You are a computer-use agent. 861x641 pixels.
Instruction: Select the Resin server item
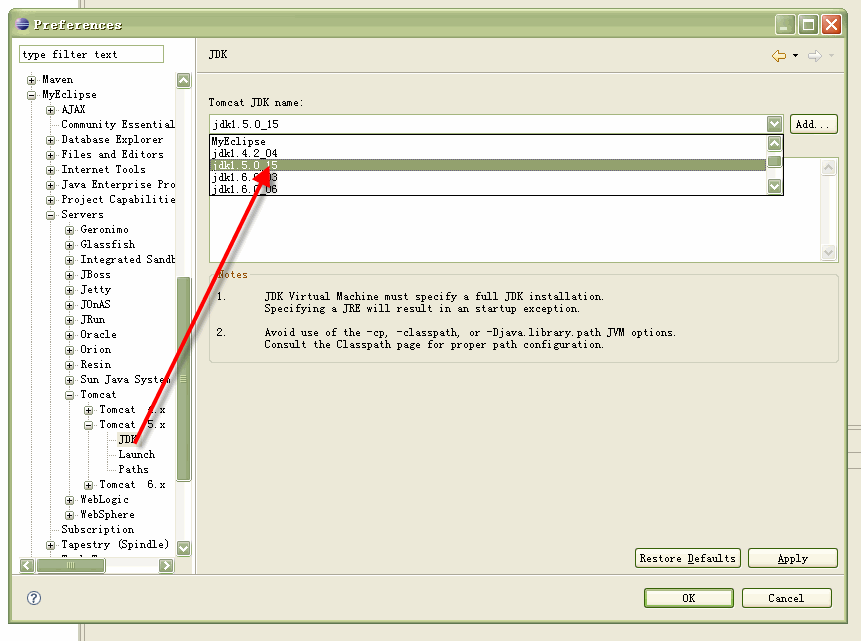tap(96, 365)
